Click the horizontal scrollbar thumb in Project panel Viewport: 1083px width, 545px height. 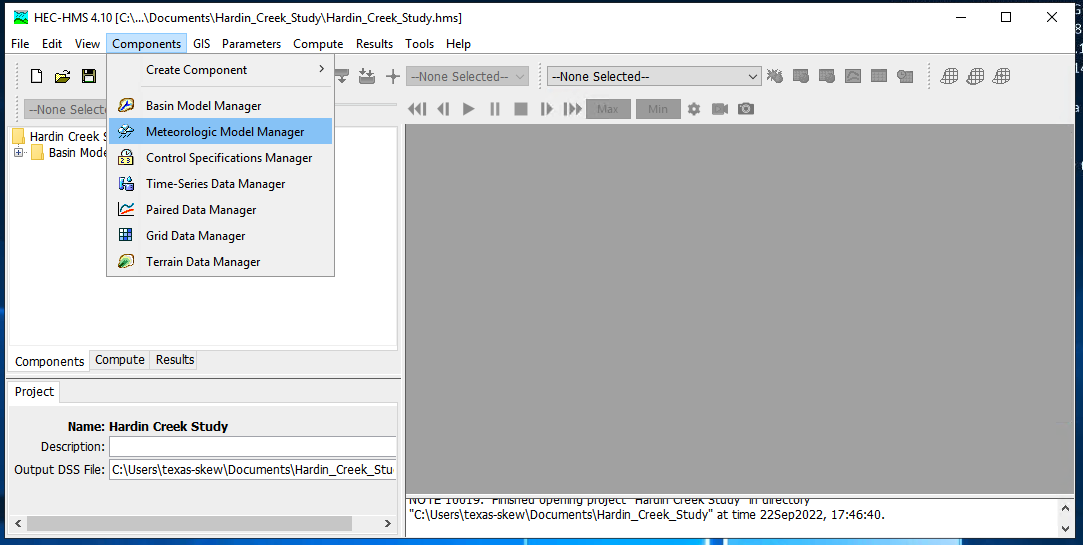click(x=189, y=524)
